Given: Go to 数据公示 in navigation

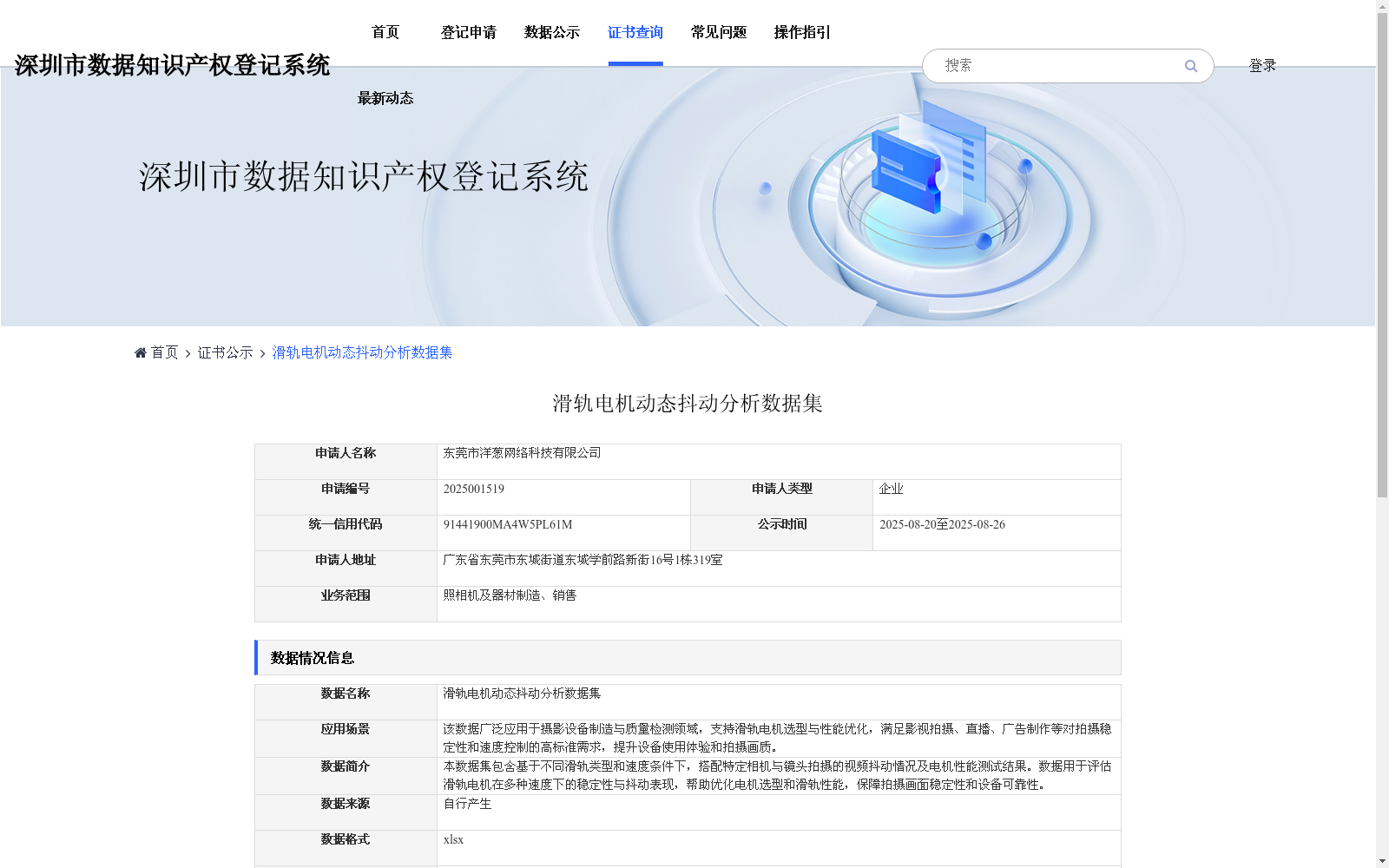Looking at the screenshot, I should click(552, 32).
